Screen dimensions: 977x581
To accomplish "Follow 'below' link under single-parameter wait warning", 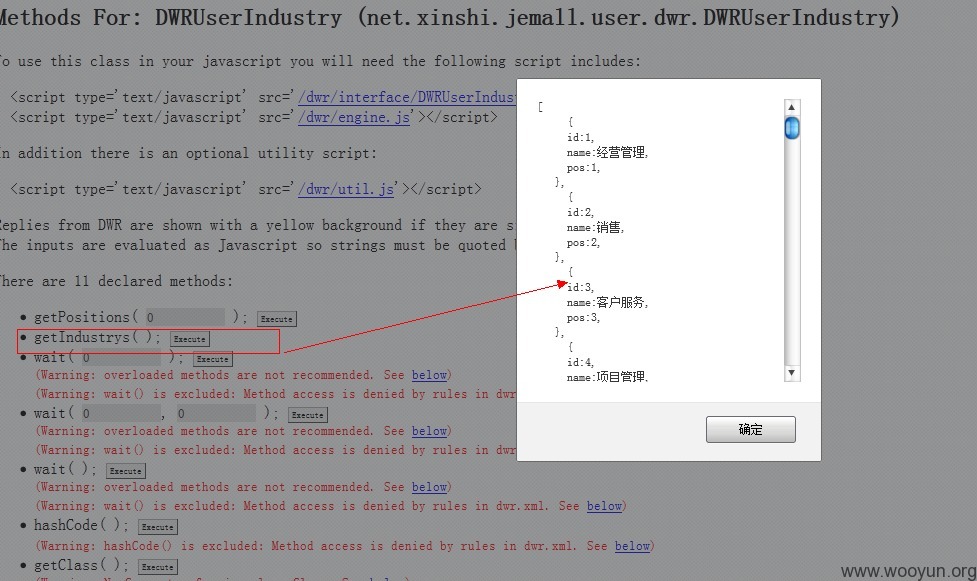I will tap(429, 375).
